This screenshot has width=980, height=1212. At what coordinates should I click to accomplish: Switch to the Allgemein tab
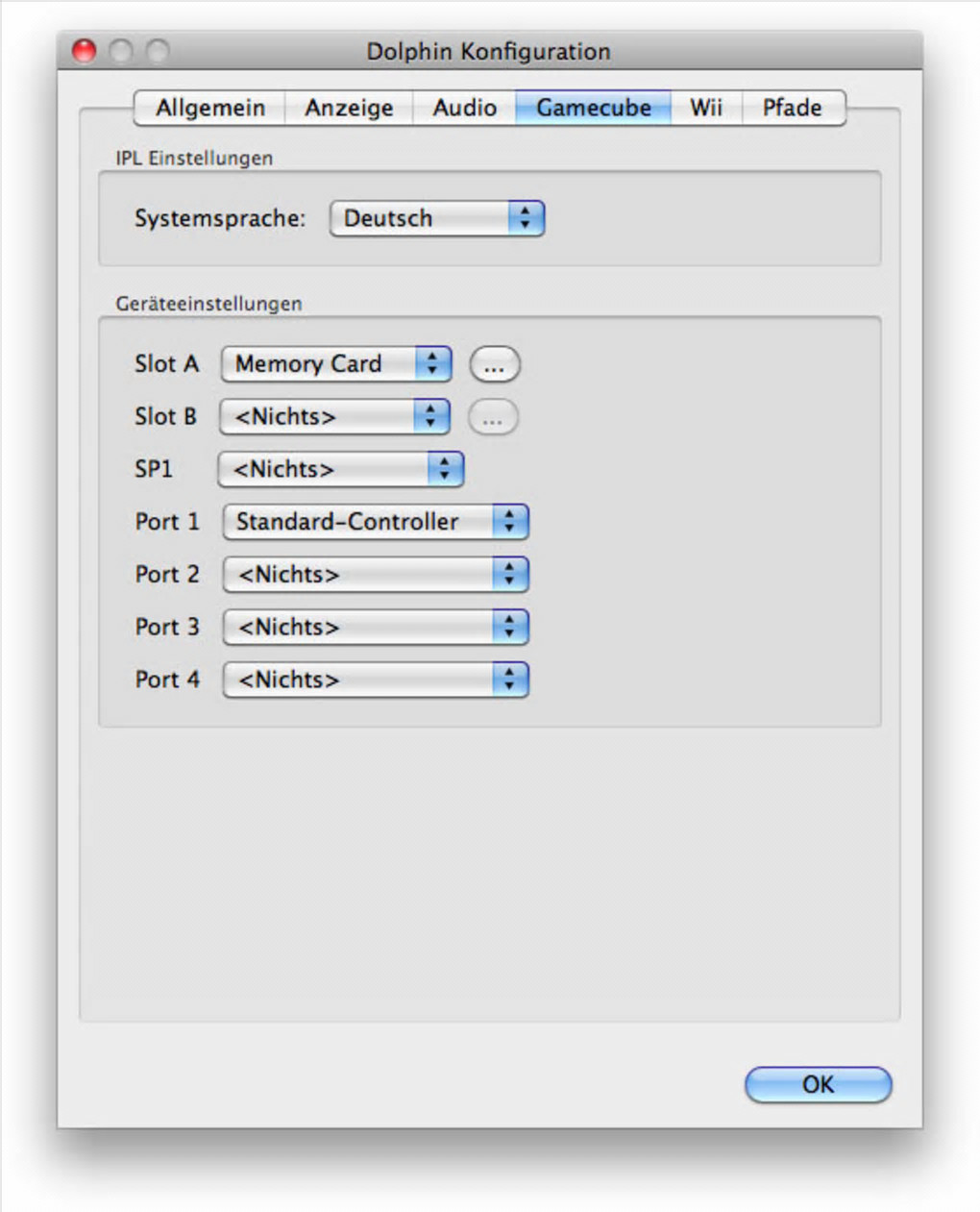point(210,108)
